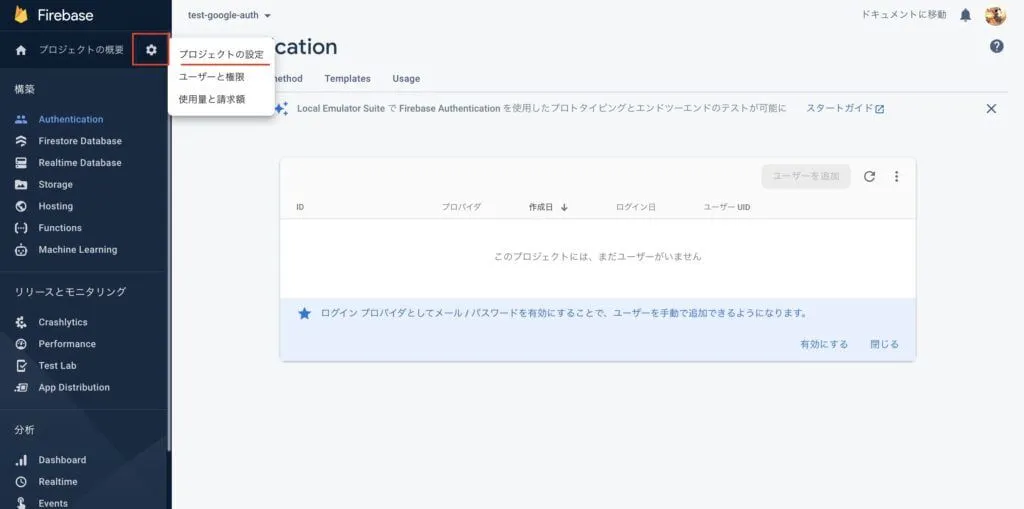Sort by 作成日 column arrow

click(x=564, y=207)
